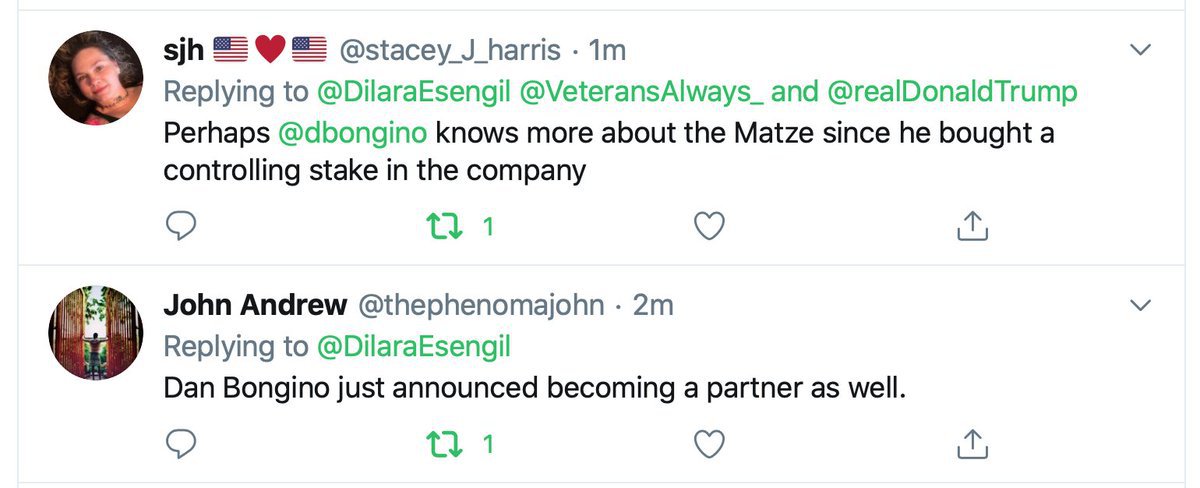Viewport: 1200px width, 488px height.
Task: Open more options chevron on sjh's tweet
Action: tap(1140, 49)
